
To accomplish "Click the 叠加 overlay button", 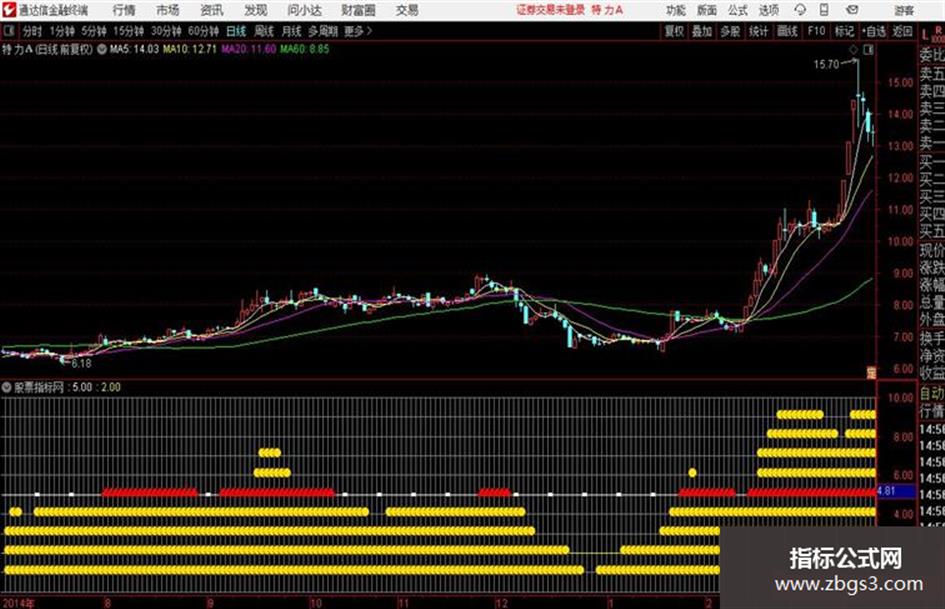I will point(702,31).
